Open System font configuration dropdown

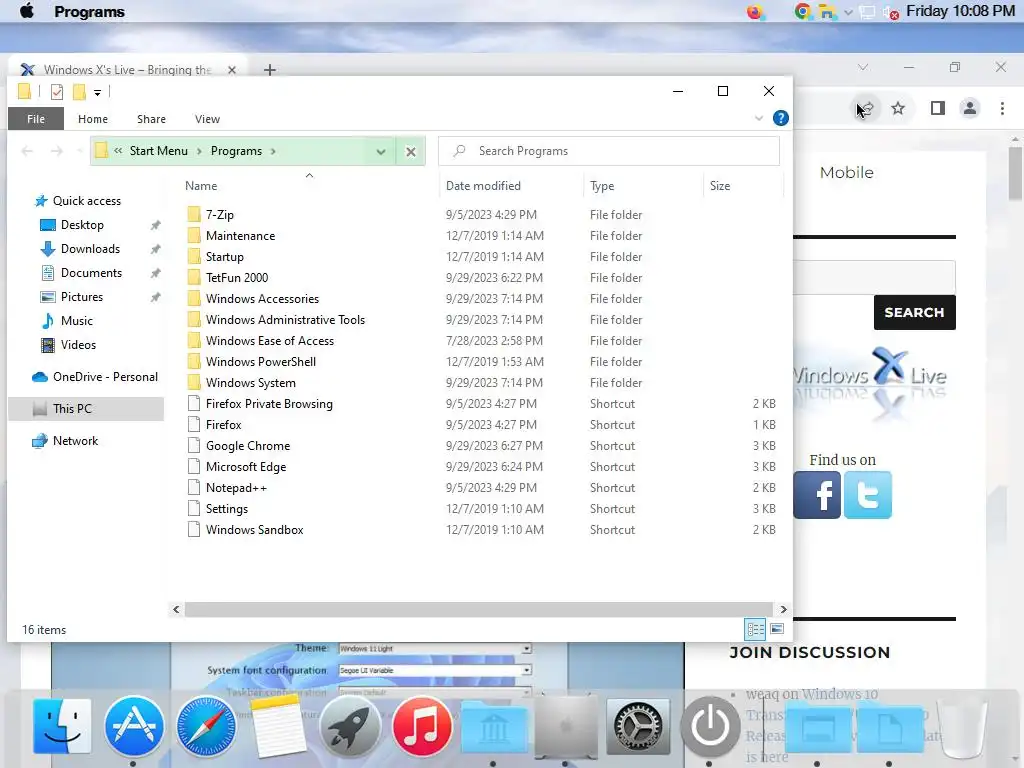[526, 670]
